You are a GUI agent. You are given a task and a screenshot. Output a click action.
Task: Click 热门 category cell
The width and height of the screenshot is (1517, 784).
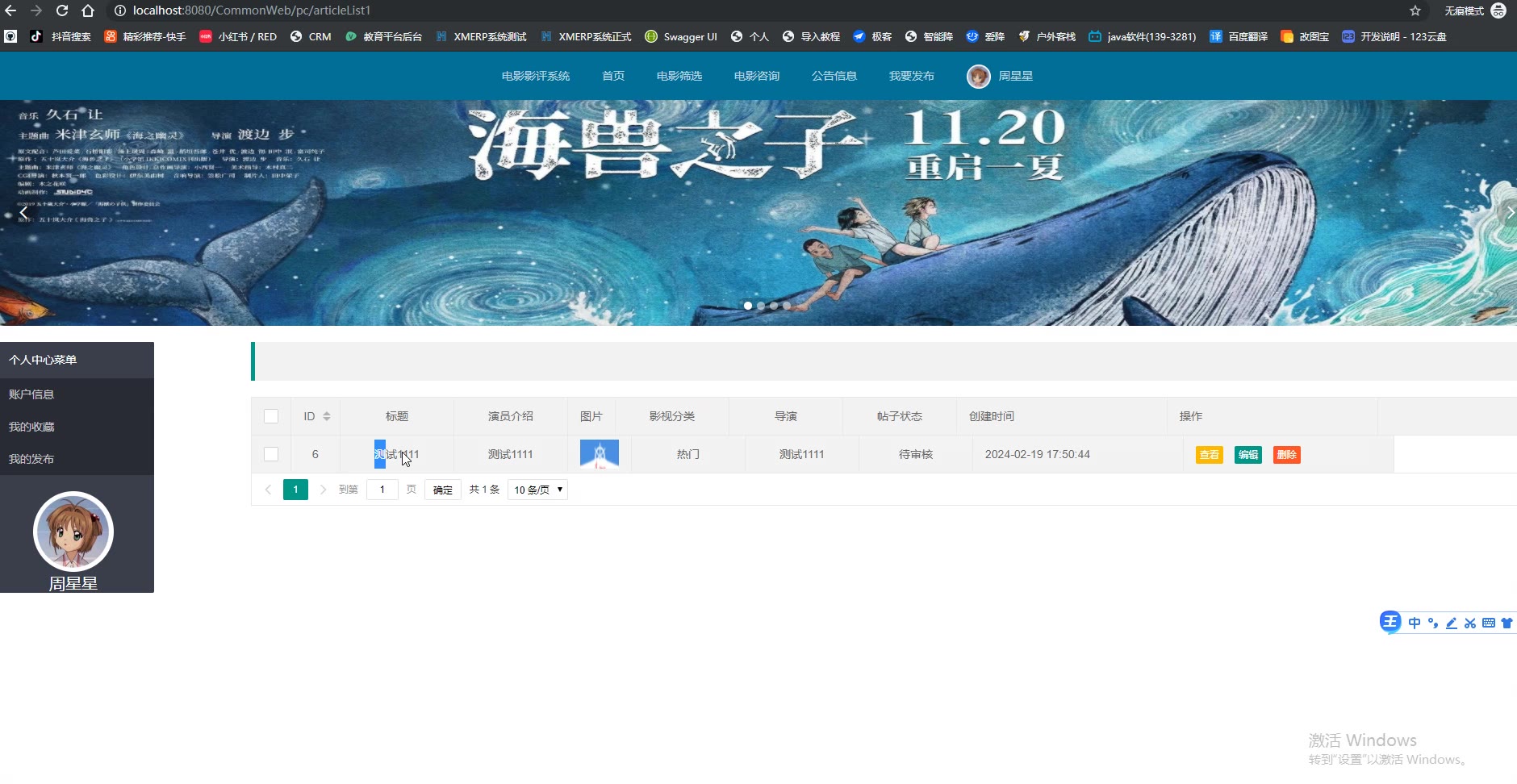pos(688,454)
